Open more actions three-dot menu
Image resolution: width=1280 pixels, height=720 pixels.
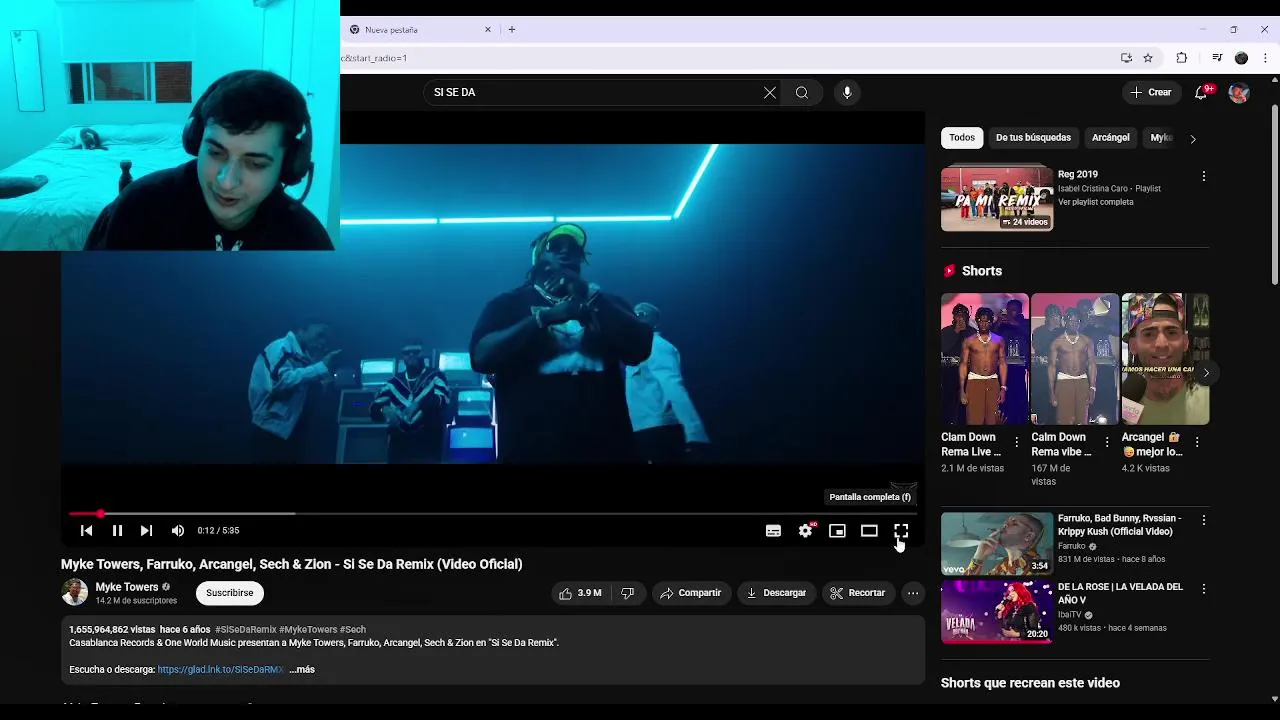pos(913,593)
